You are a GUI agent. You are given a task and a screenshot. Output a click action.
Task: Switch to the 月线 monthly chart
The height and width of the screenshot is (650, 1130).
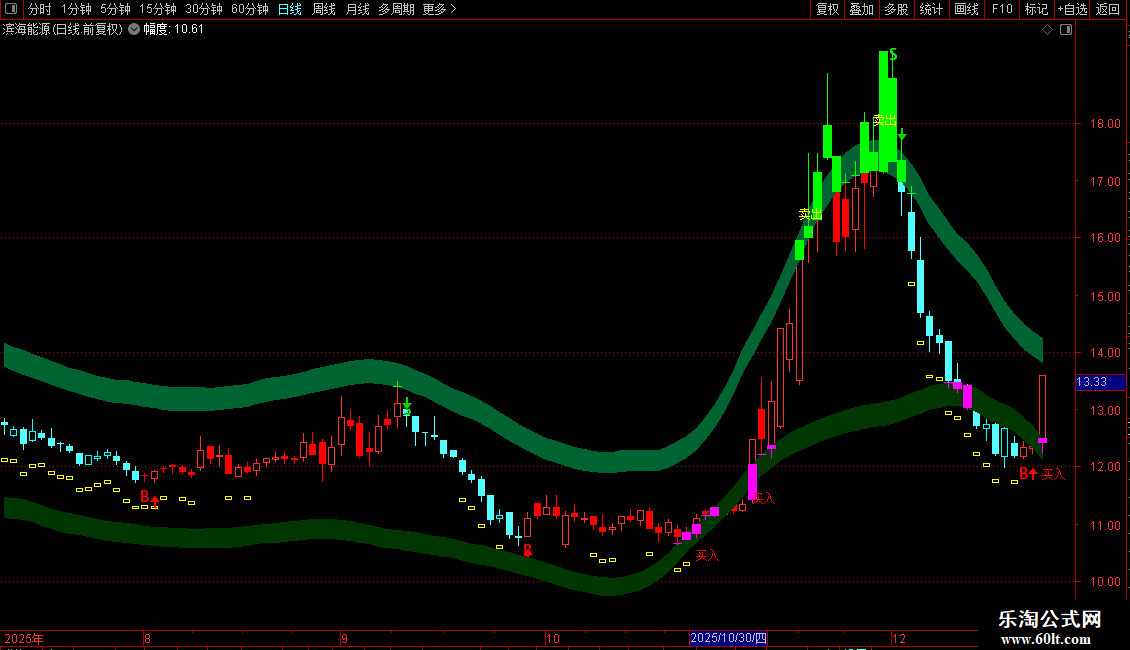click(357, 9)
